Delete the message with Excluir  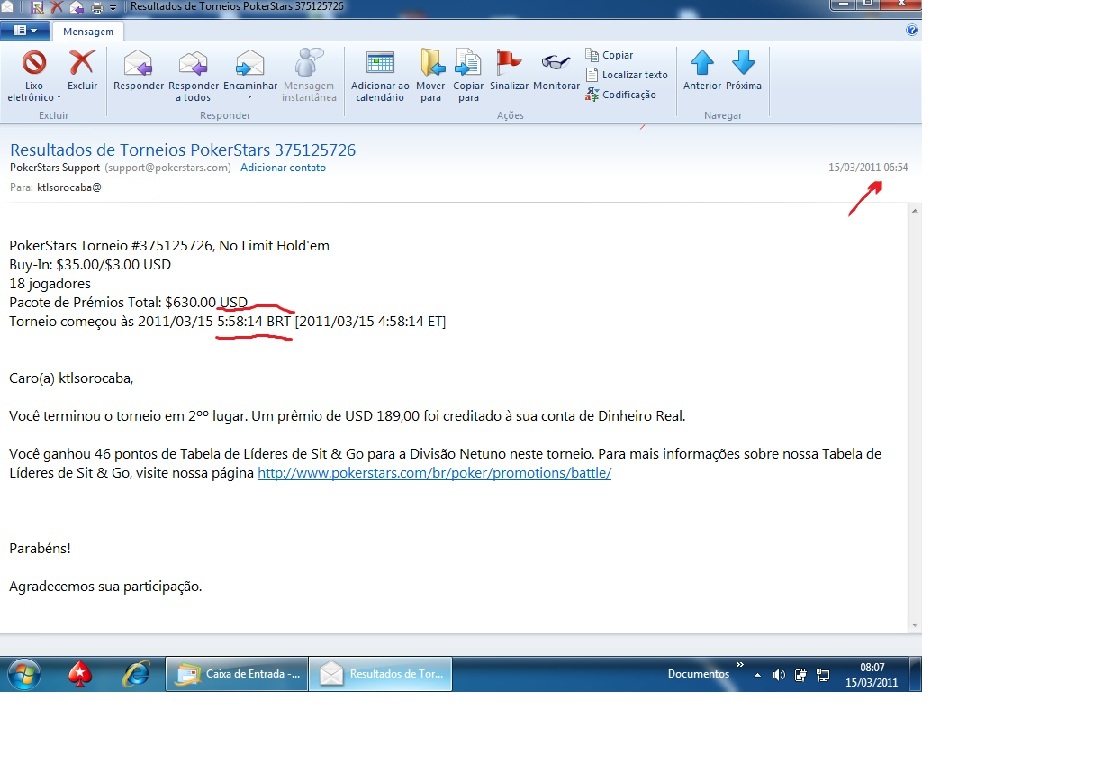click(82, 70)
